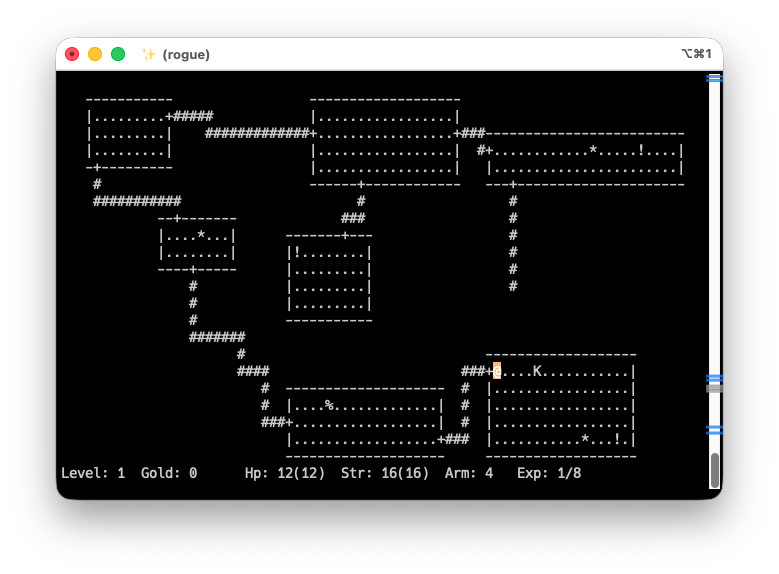Viewport: 779px width, 574px height.
Task: Click the ! potion in the top right room
Action: click(641, 149)
